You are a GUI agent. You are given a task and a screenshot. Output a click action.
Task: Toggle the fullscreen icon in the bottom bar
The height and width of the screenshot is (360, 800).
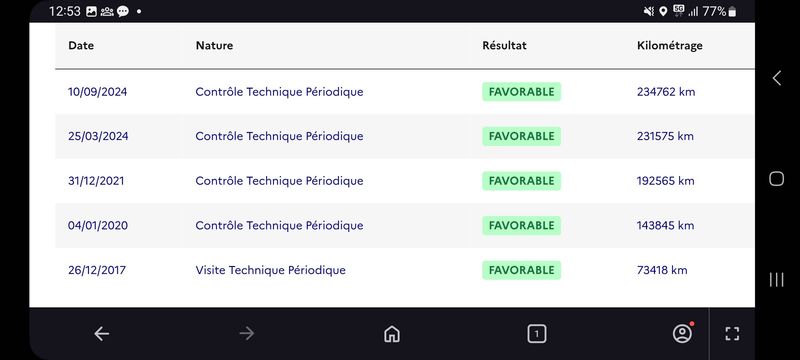[732, 334]
